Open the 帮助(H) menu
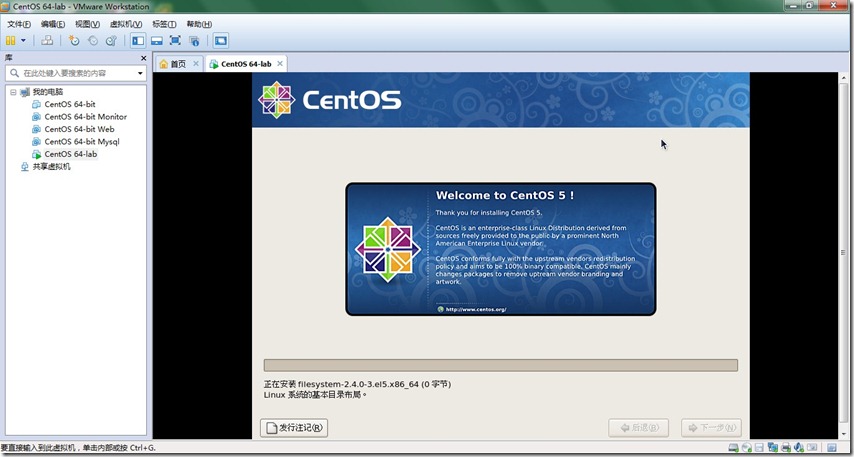 tap(199, 24)
